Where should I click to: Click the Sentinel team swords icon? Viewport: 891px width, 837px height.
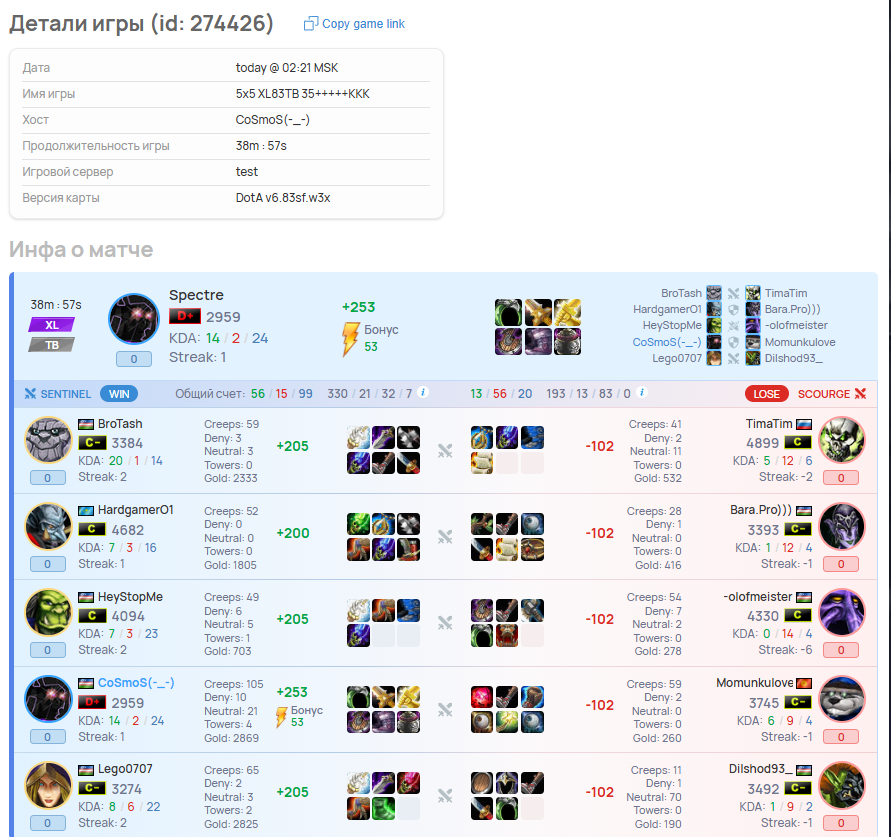[30, 394]
